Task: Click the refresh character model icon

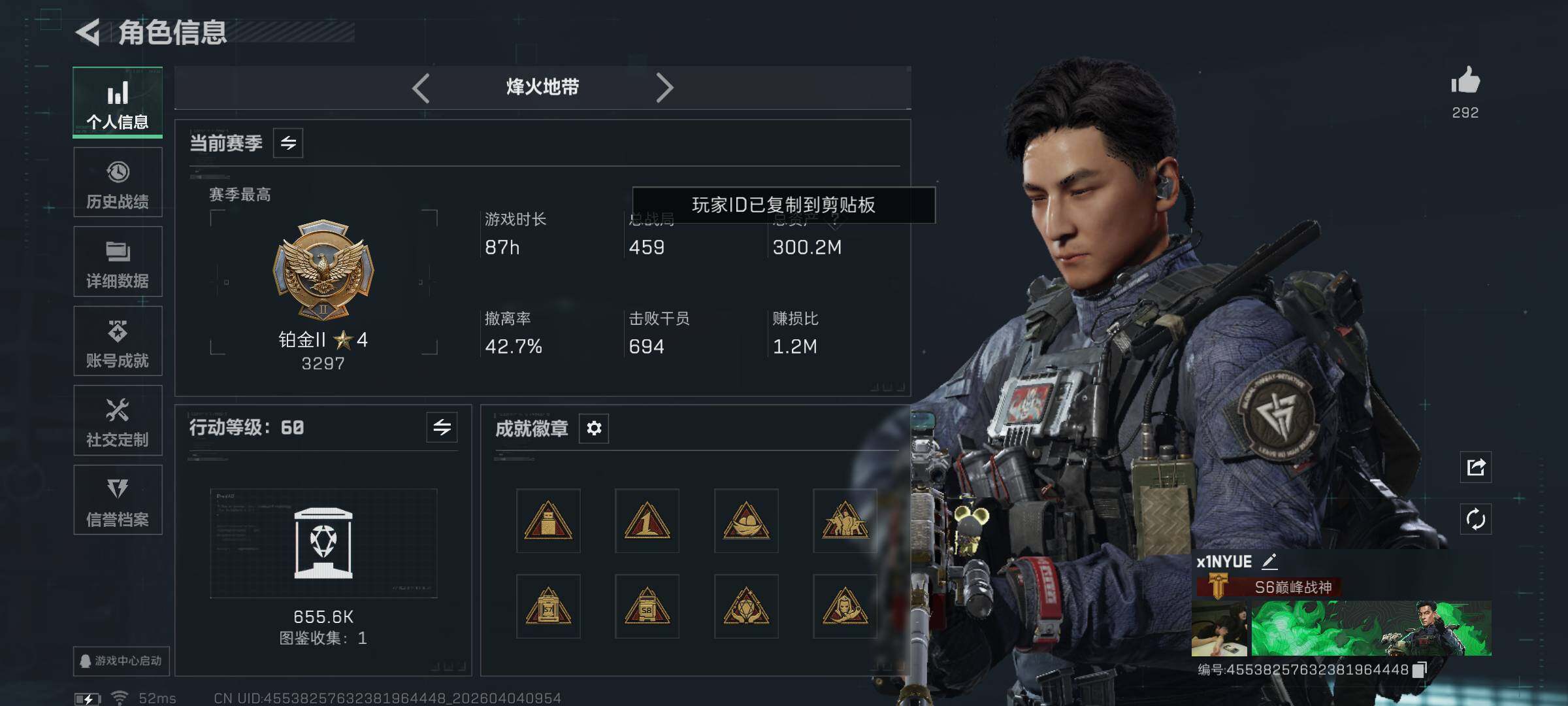Action: (x=1476, y=520)
